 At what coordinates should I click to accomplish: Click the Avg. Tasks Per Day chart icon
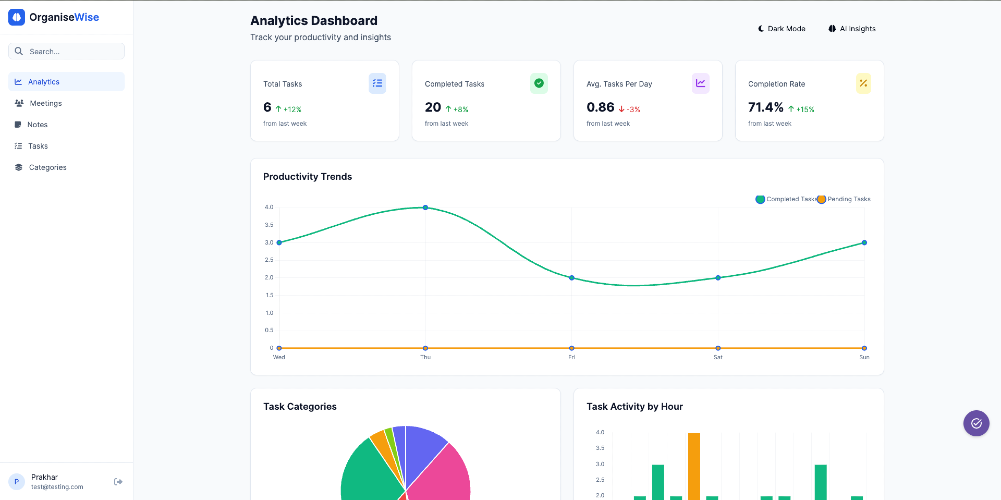(700, 83)
